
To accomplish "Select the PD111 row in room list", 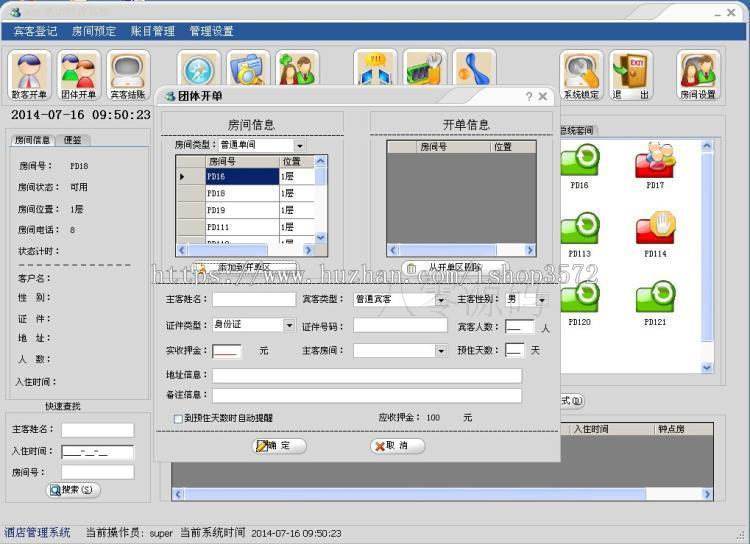I will [x=246, y=227].
